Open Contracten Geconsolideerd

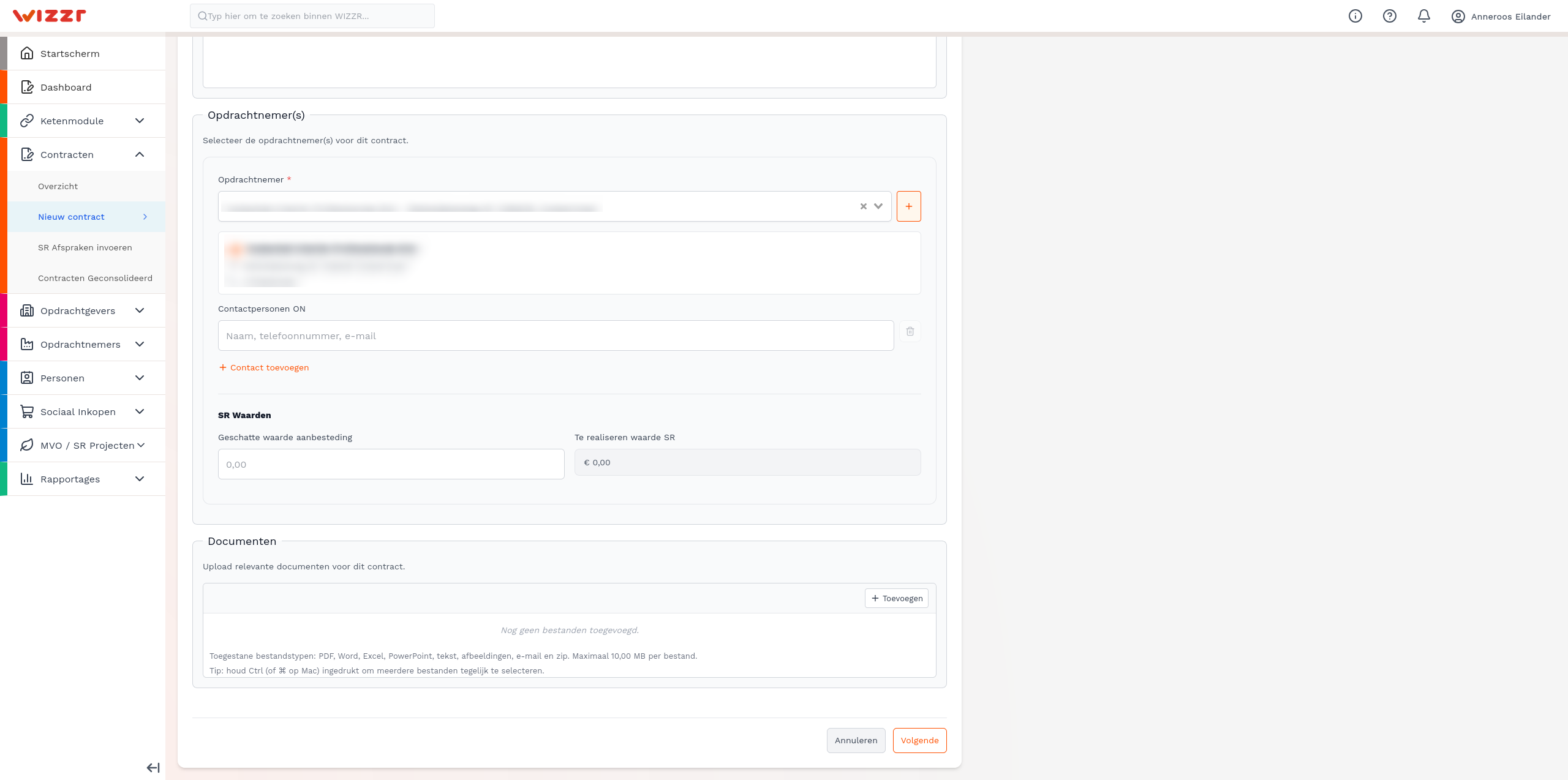coord(86,278)
